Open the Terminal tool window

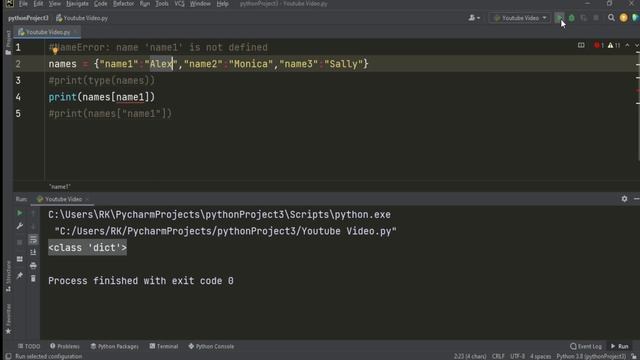[163, 346]
